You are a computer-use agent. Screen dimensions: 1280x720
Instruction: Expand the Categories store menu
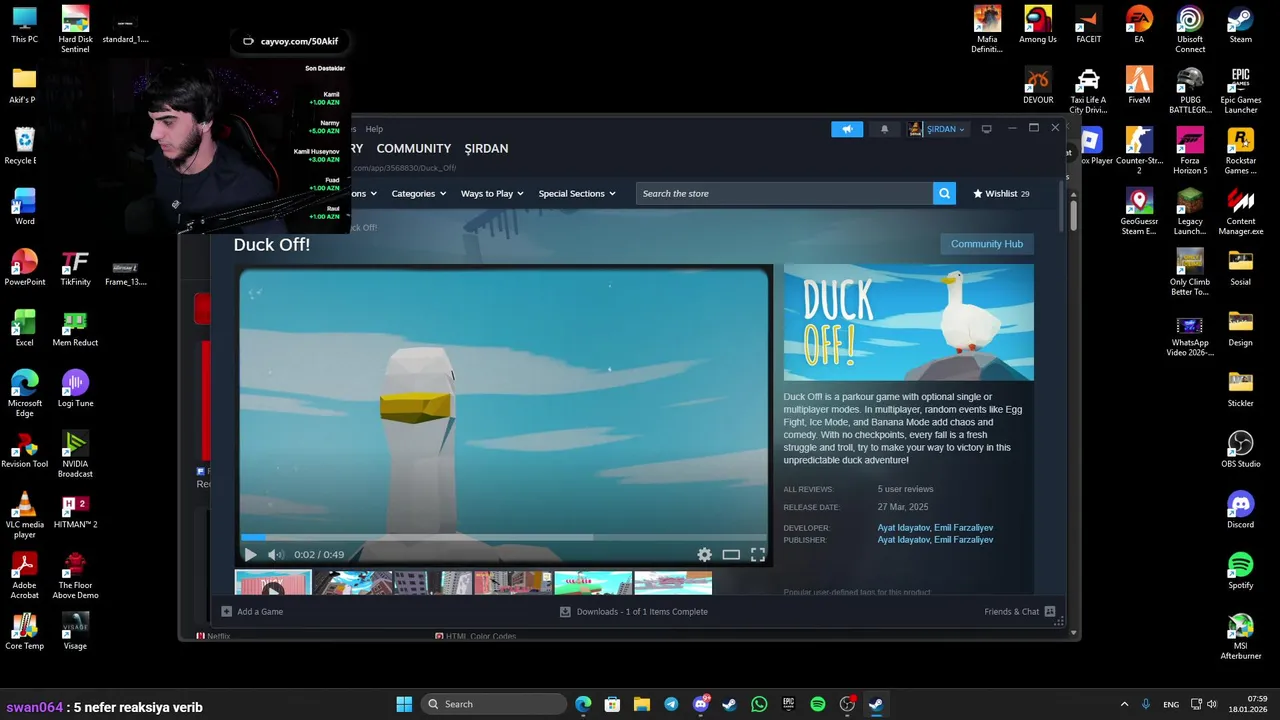418,193
